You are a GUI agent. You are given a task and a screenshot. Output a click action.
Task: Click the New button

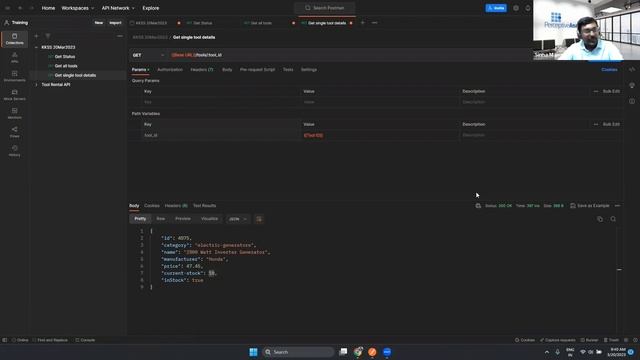click(99, 23)
